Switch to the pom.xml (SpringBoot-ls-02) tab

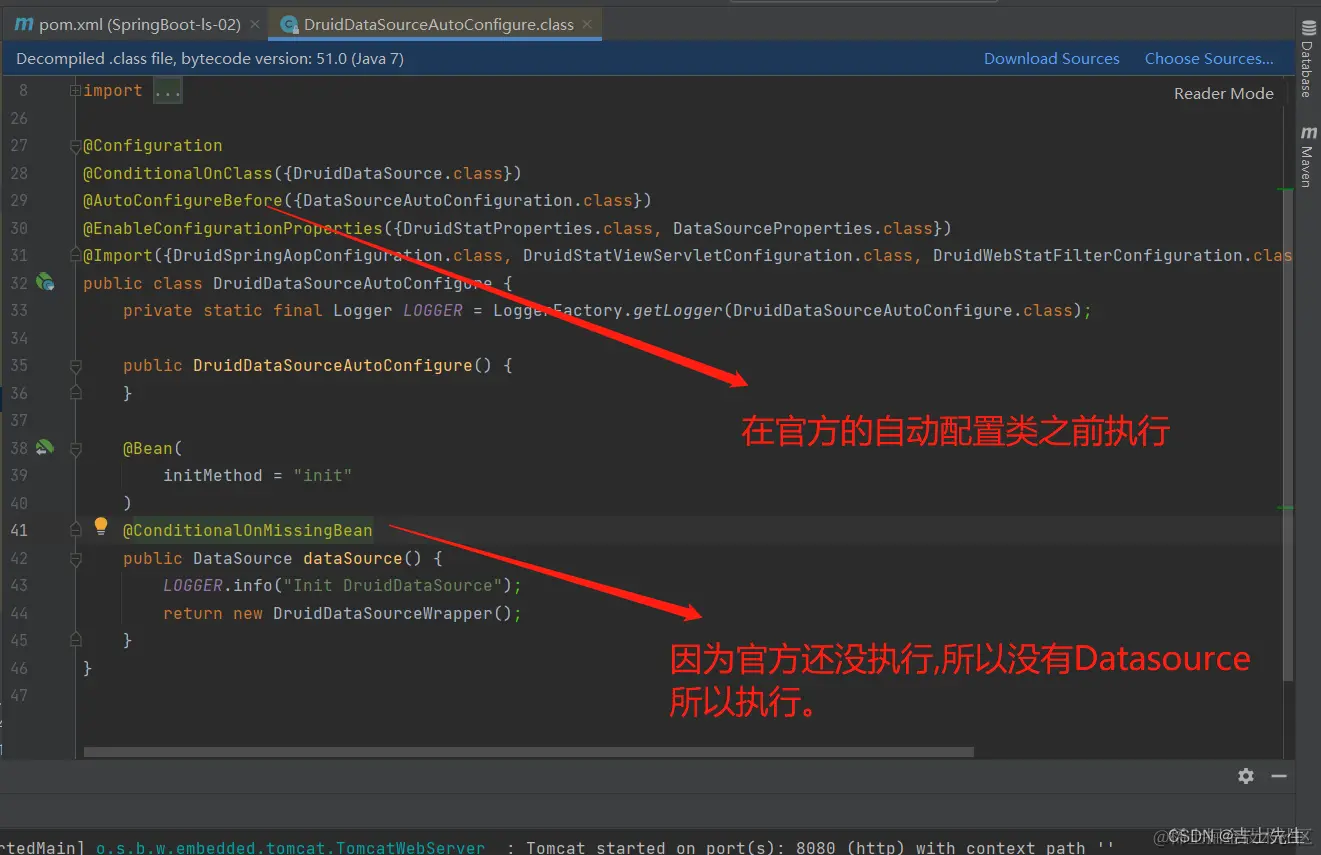click(x=138, y=23)
